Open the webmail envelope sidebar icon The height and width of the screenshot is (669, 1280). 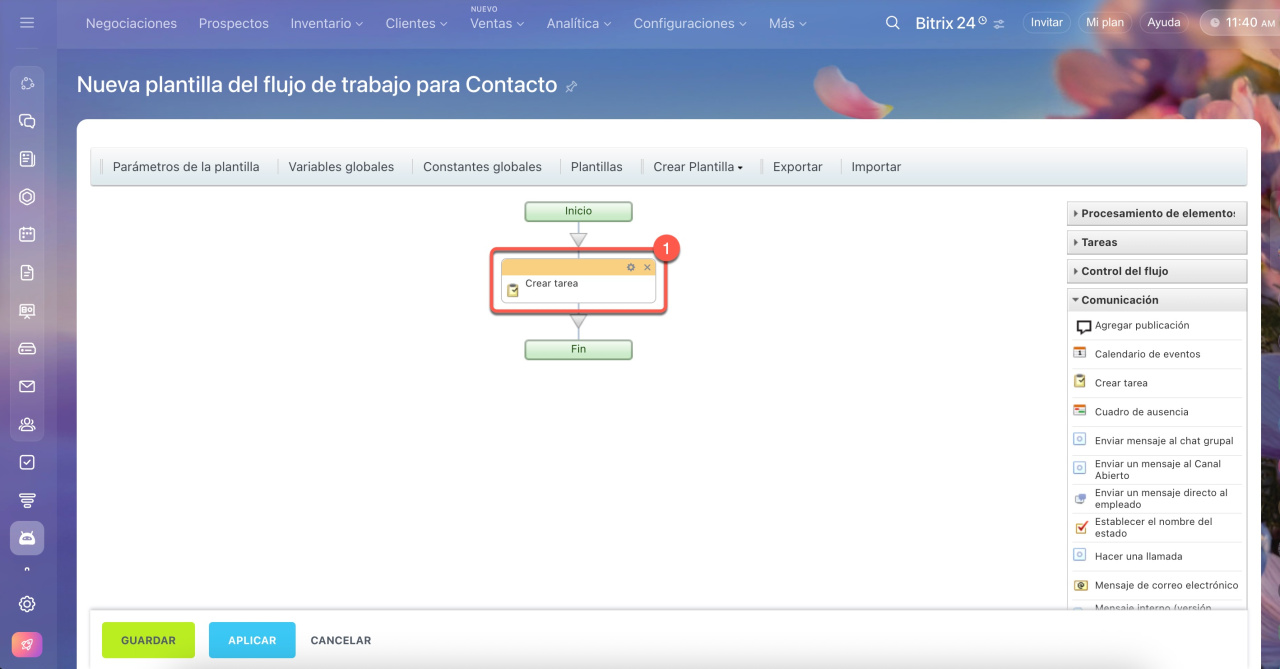pos(27,387)
